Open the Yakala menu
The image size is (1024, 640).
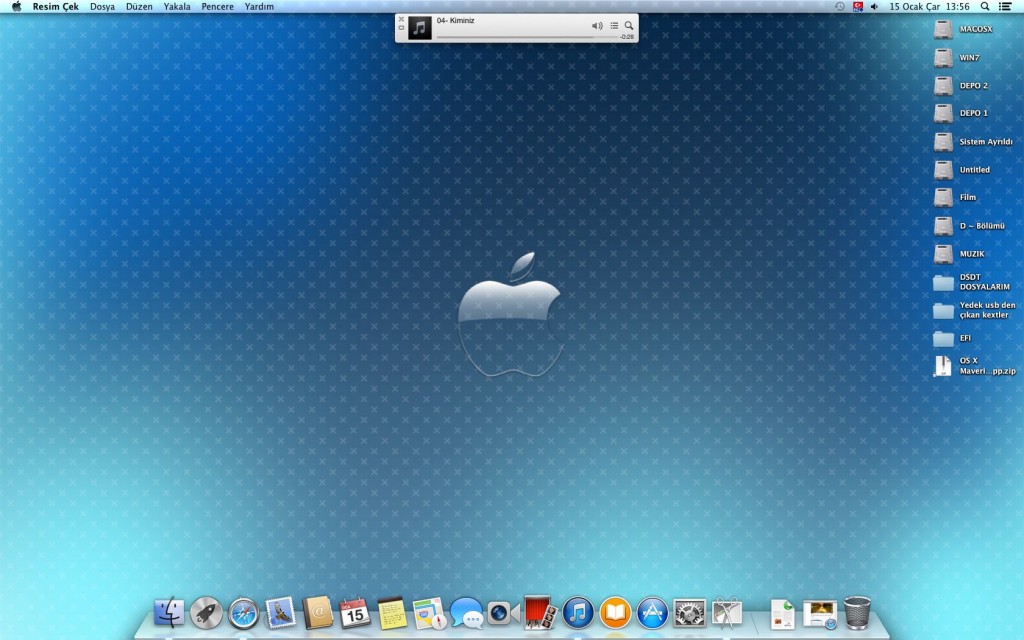177,7
